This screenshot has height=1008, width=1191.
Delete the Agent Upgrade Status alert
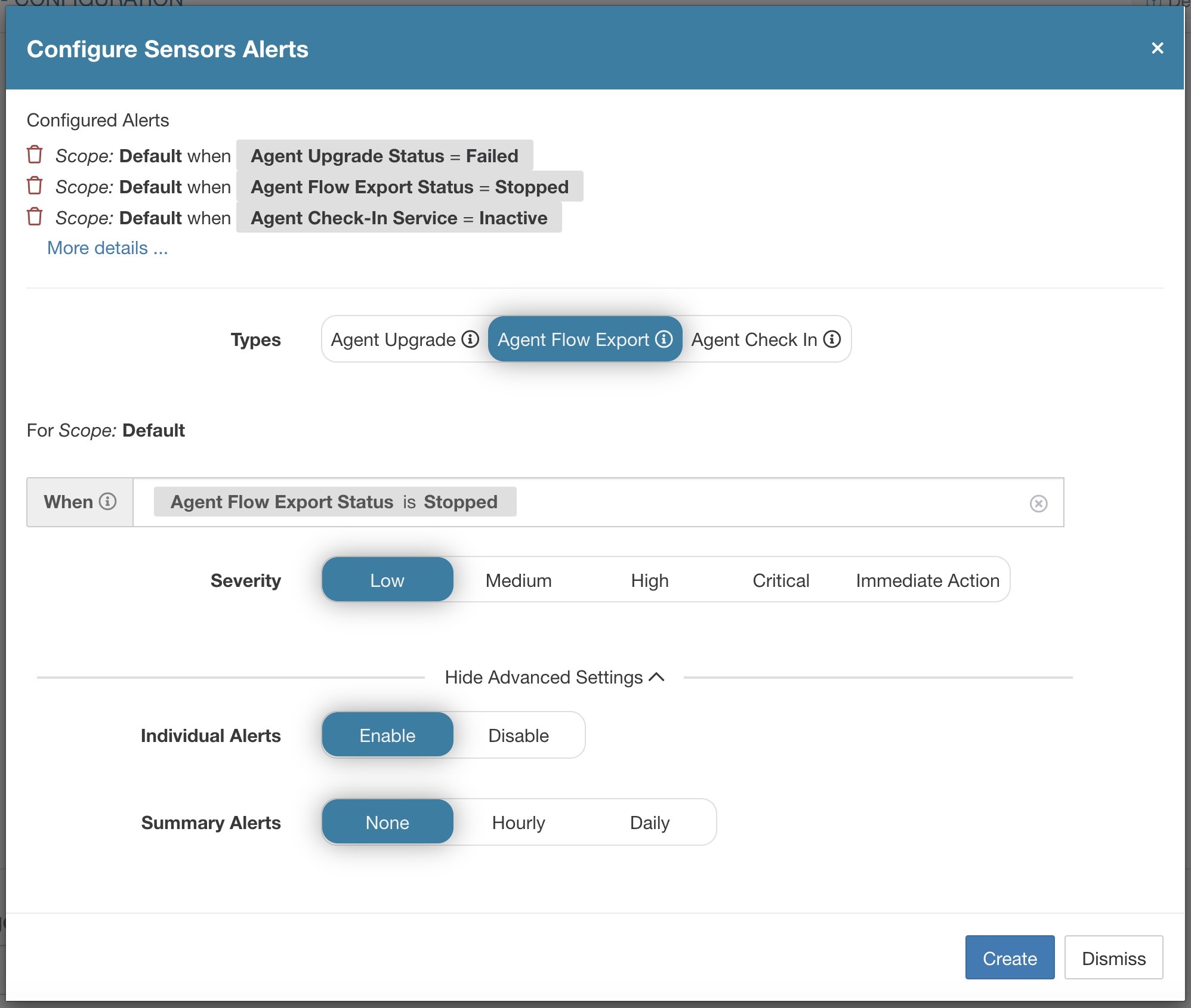(x=35, y=154)
